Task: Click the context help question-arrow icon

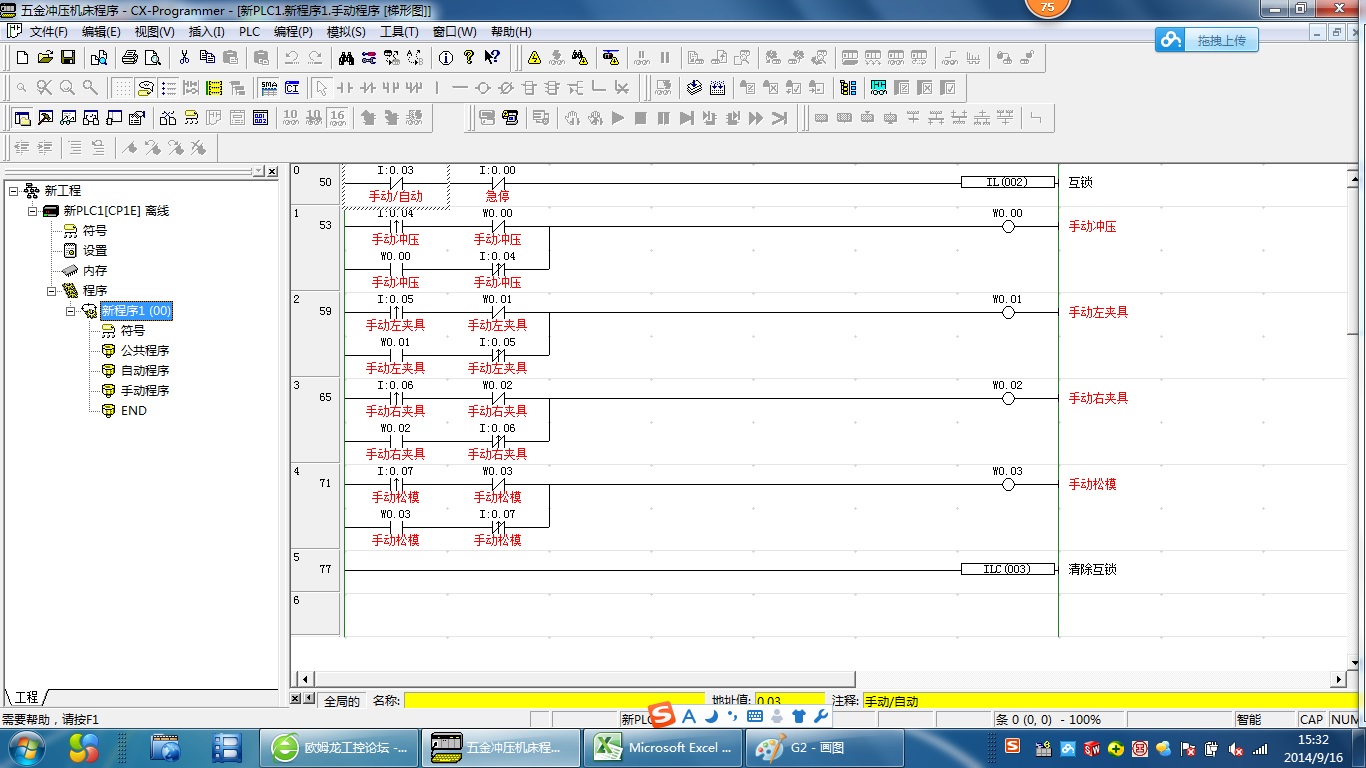Action: 491,58
